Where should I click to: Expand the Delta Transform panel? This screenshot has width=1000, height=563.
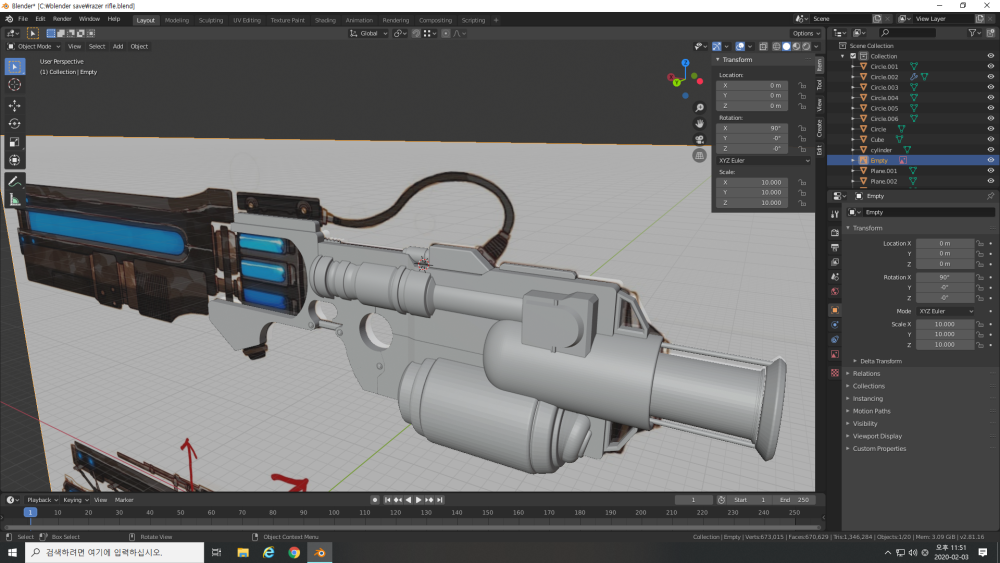coord(881,361)
